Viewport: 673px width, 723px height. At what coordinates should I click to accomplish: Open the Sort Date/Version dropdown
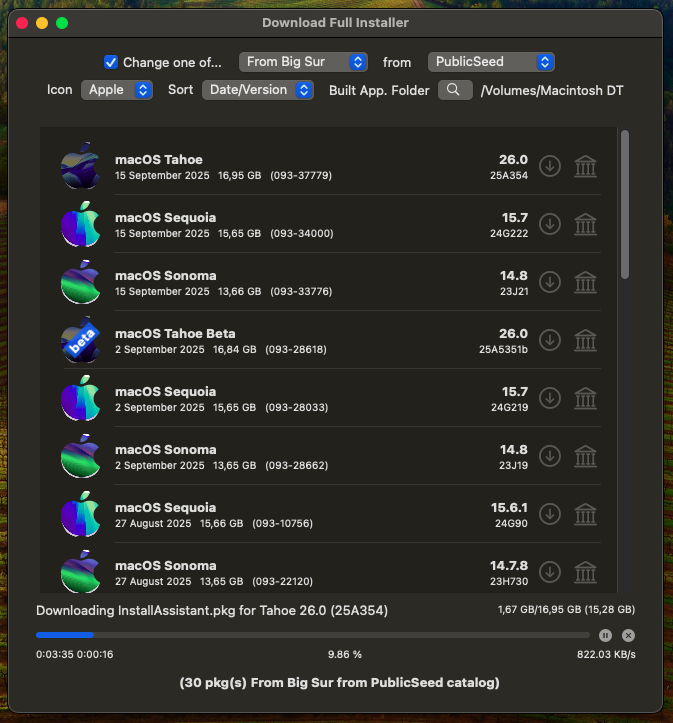pos(258,90)
